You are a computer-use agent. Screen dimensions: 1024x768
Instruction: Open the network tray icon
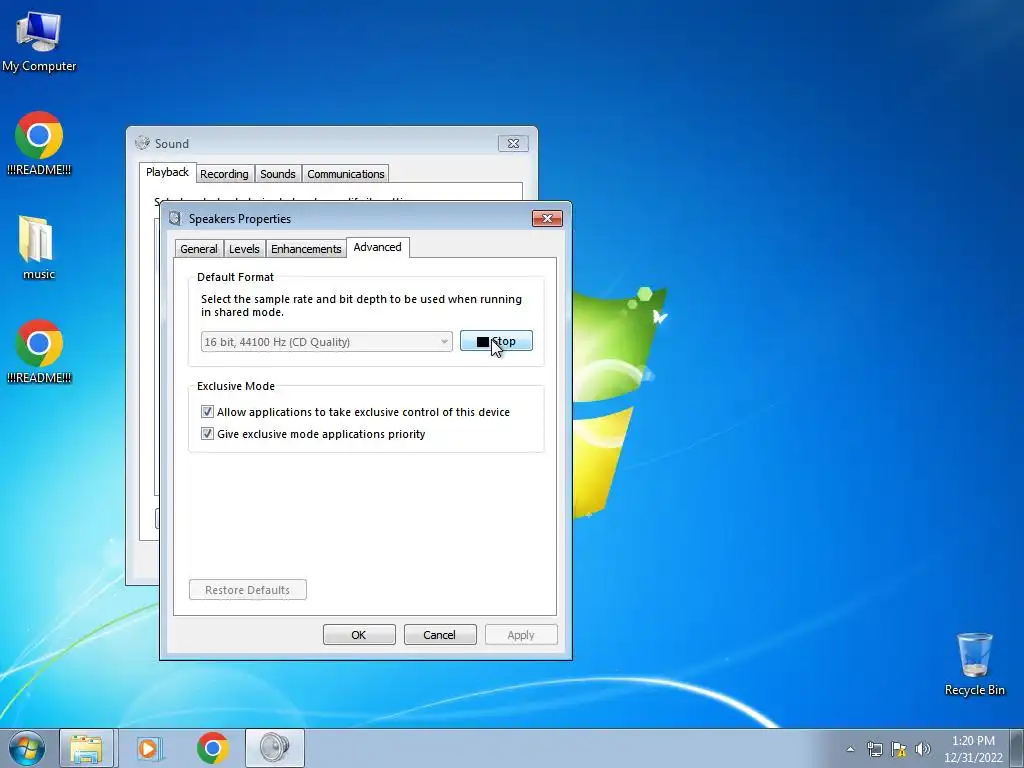(x=874, y=749)
